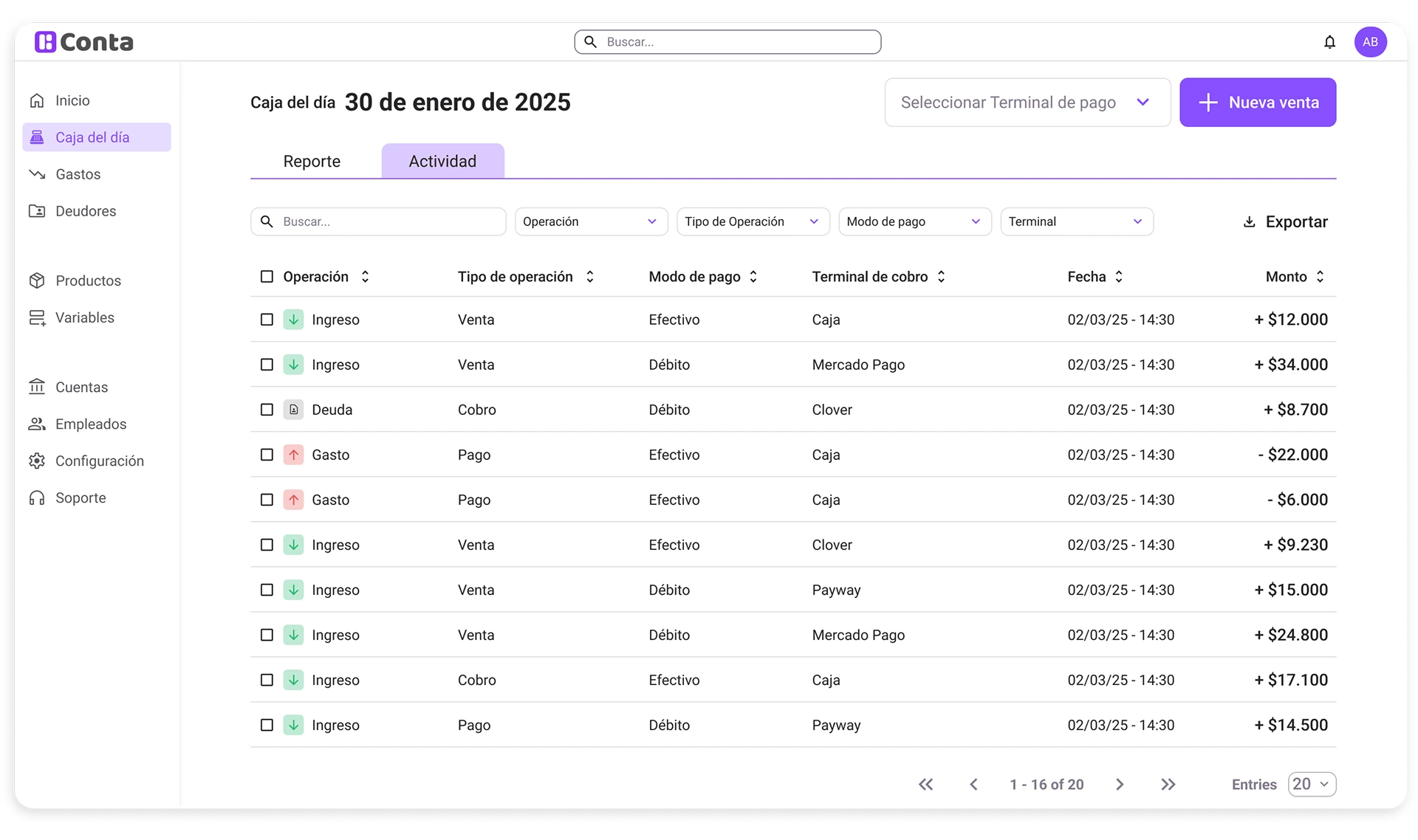Check the select-all header checkbox
The width and height of the screenshot is (1418, 840).
(x=267, y=277)
